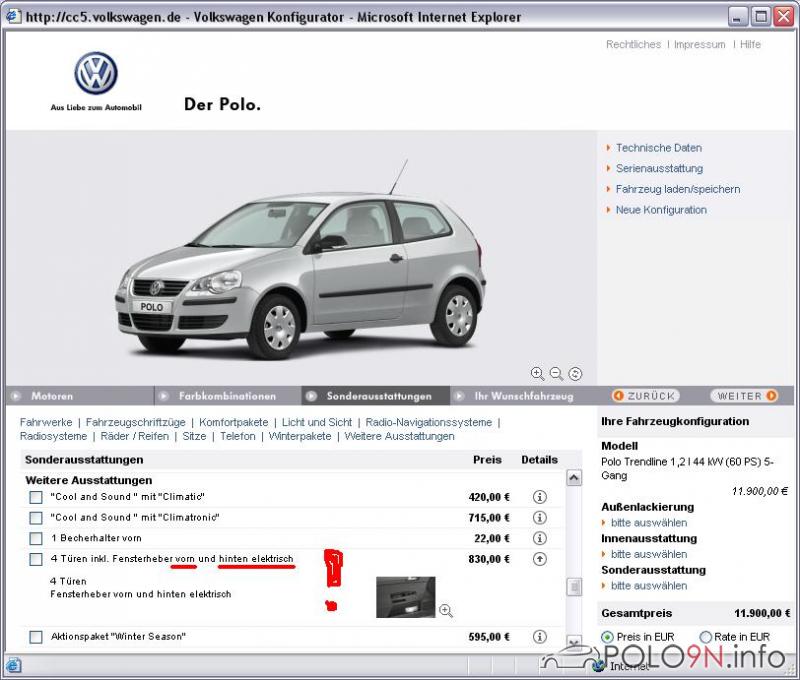Open the Rechtliches link
The height and width of the screenshot is (680, 800).
633,44
